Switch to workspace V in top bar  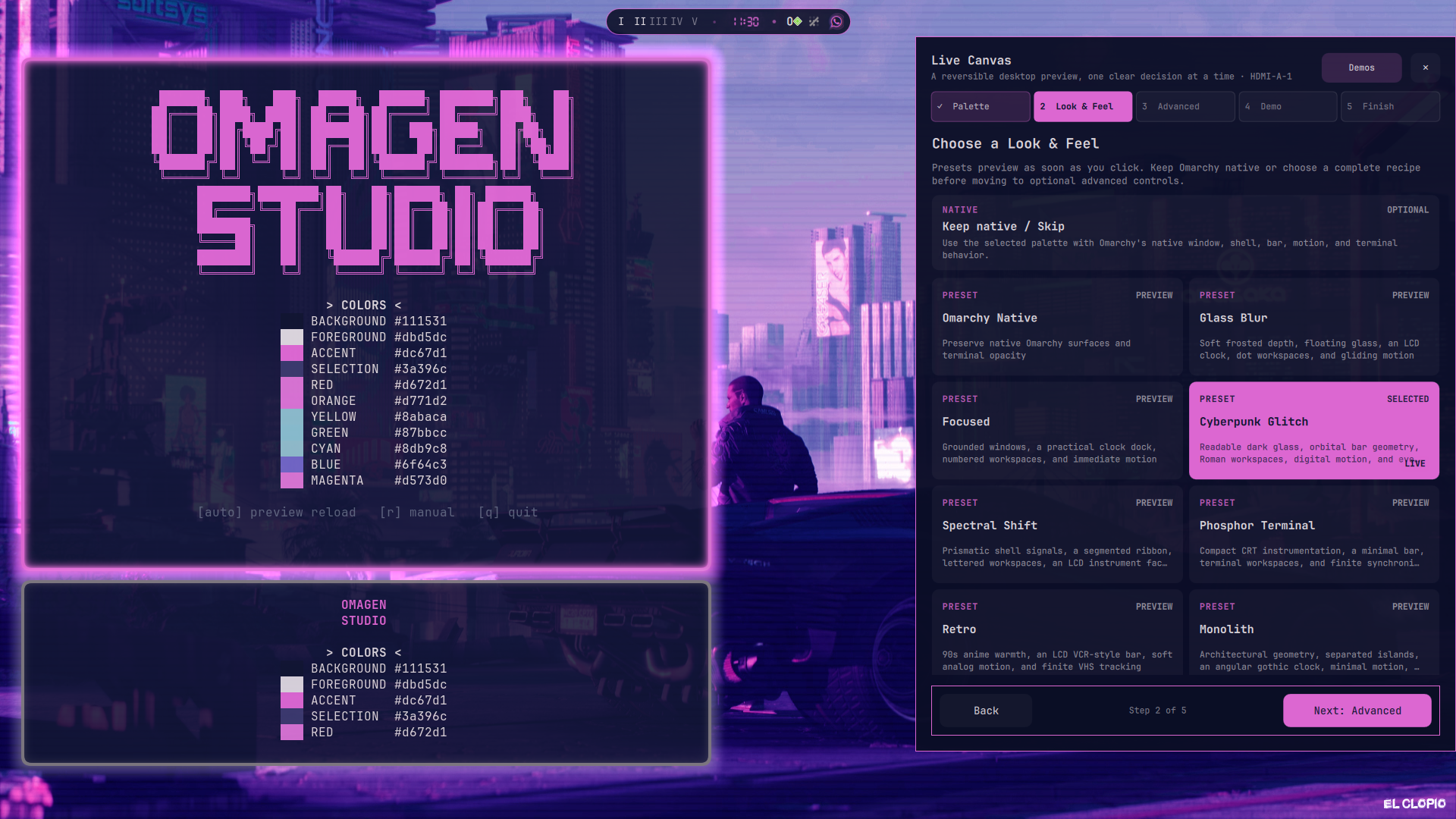coord(695,21)
